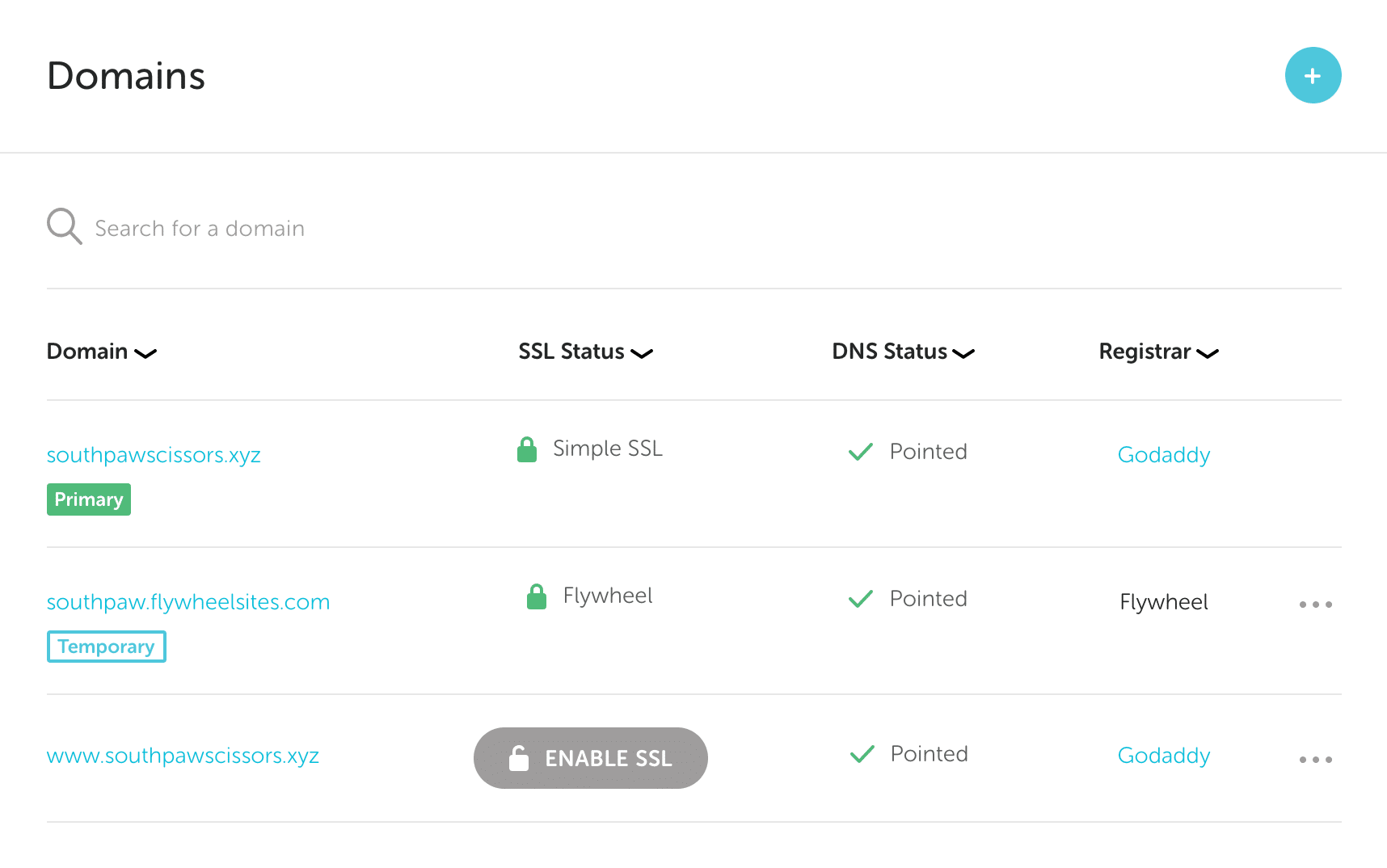Click the Godaddy registrar link for primary domain
This screenshot has width=1387, height=868.
[x=1163, y=455]
